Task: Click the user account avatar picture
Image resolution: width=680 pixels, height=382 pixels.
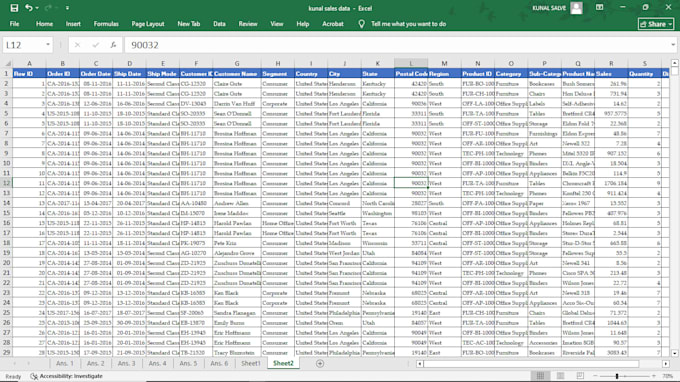Action: tap(576, 8)
